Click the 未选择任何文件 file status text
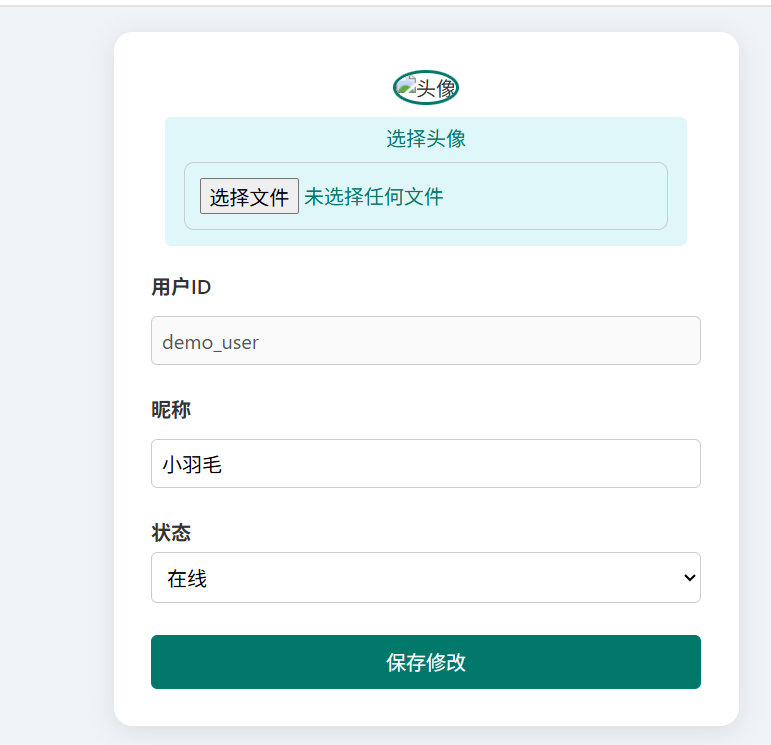The height and width of the screenshot is (745, 771). click(374, 196)
